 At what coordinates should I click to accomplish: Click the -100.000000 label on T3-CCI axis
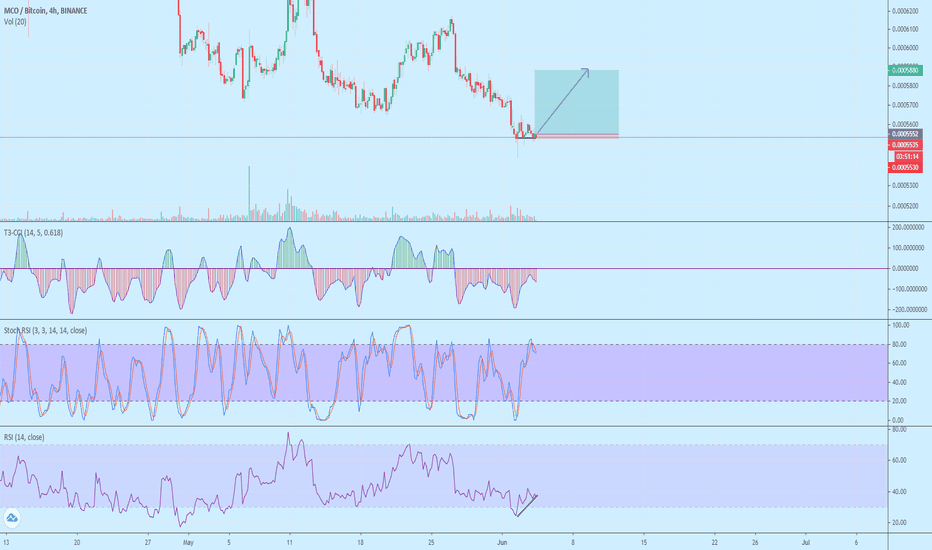pyautogui.click(x=908, y=289)
